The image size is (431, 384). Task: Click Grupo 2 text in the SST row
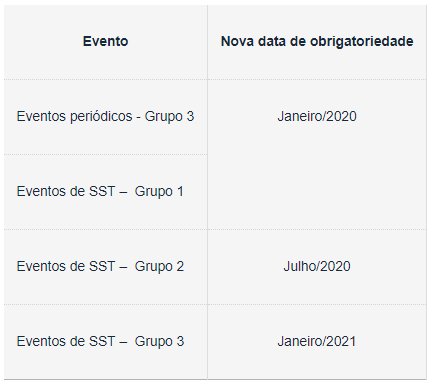(x=159, y=267)
